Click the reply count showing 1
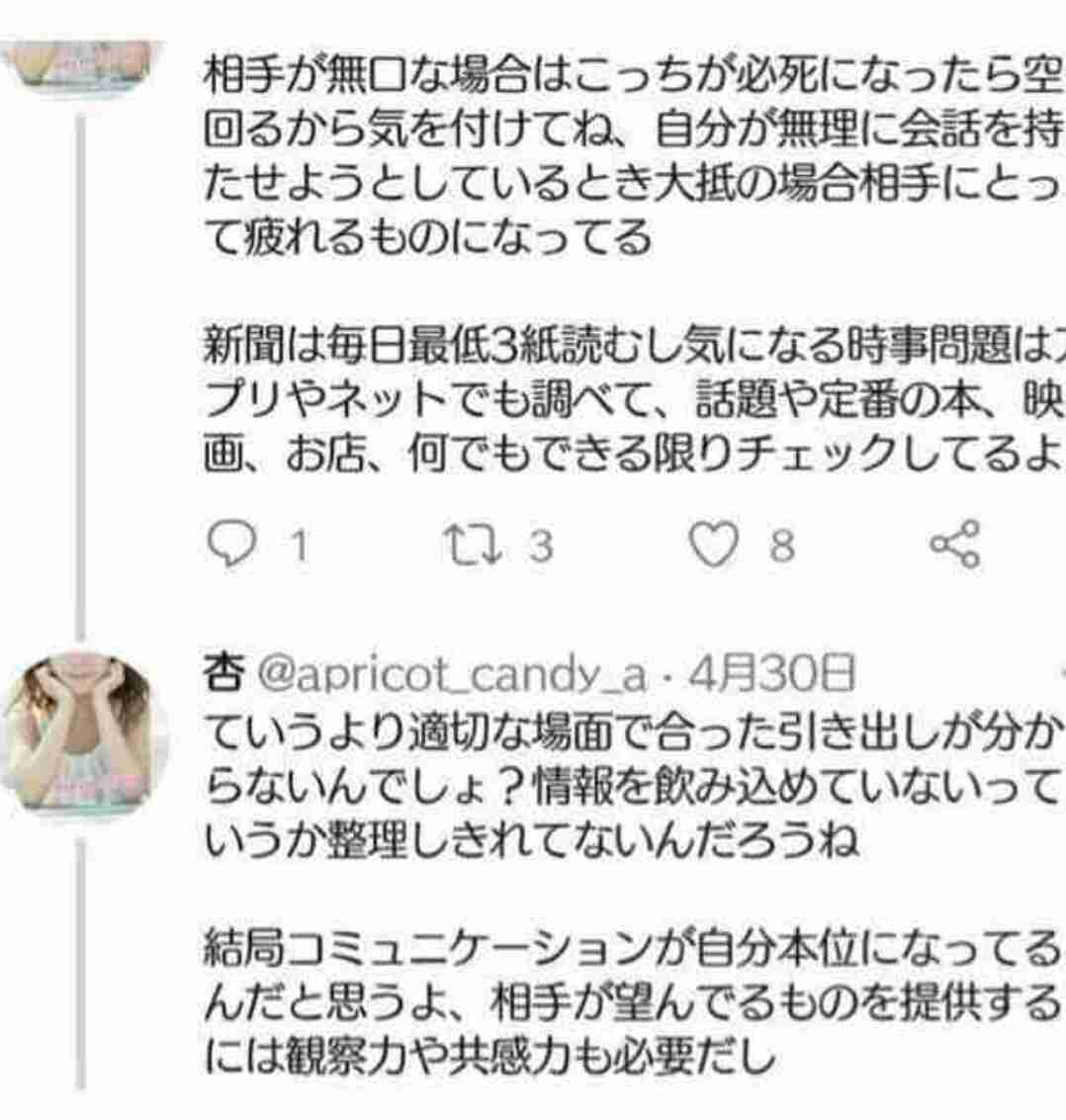Viewport: 1066px width, 1120px height. coord(300,546)
